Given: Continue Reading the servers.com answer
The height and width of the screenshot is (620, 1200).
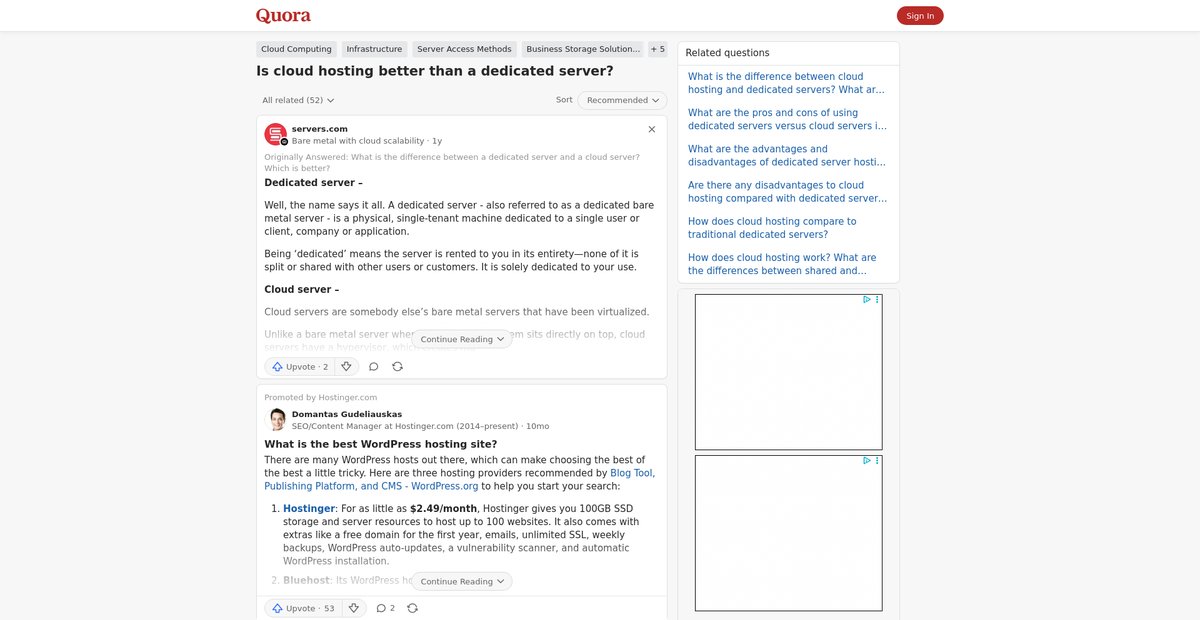Looking at the screenshot, I should coord(462,339).
